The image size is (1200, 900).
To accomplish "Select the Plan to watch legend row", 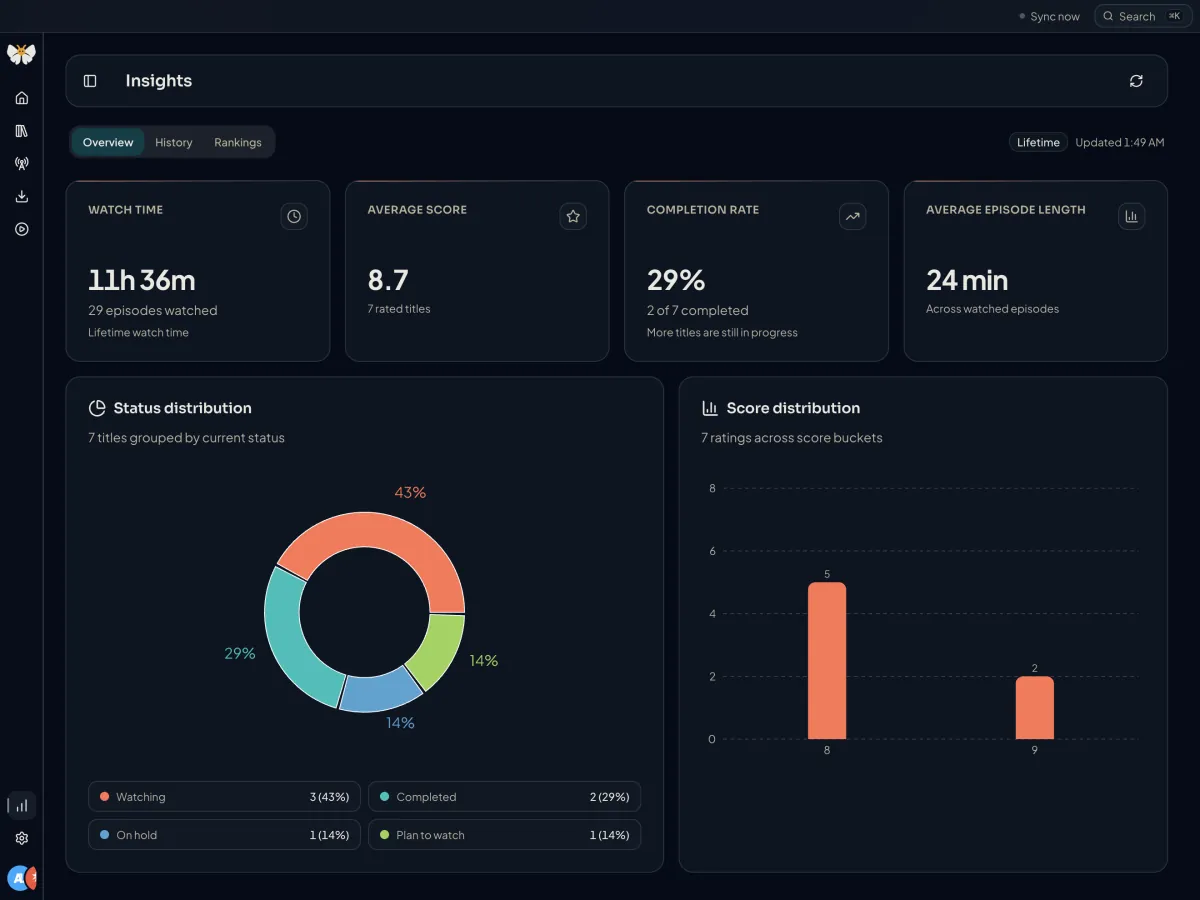I will click(x=505, y=835).
